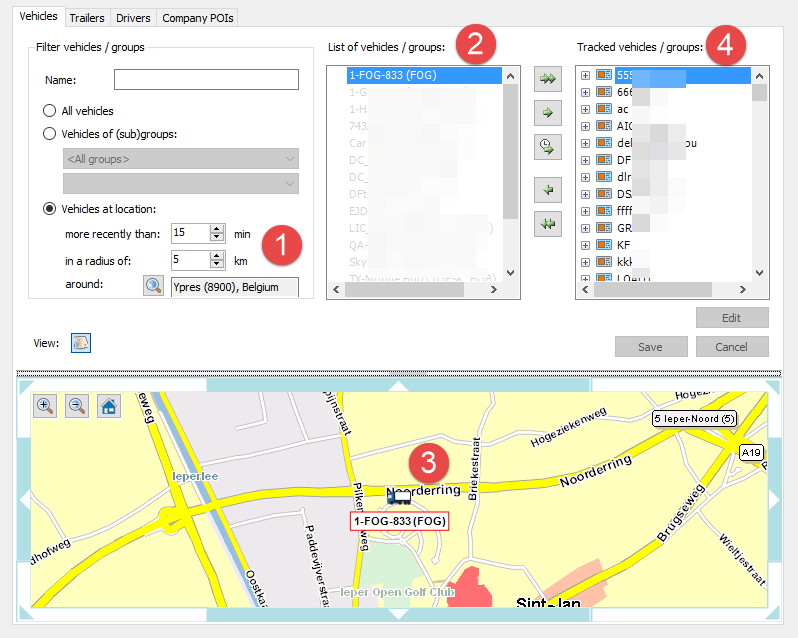This screenshot has height=638, width=798.
Task: Open the Company POIs tab
Action: tap(197, 18)
